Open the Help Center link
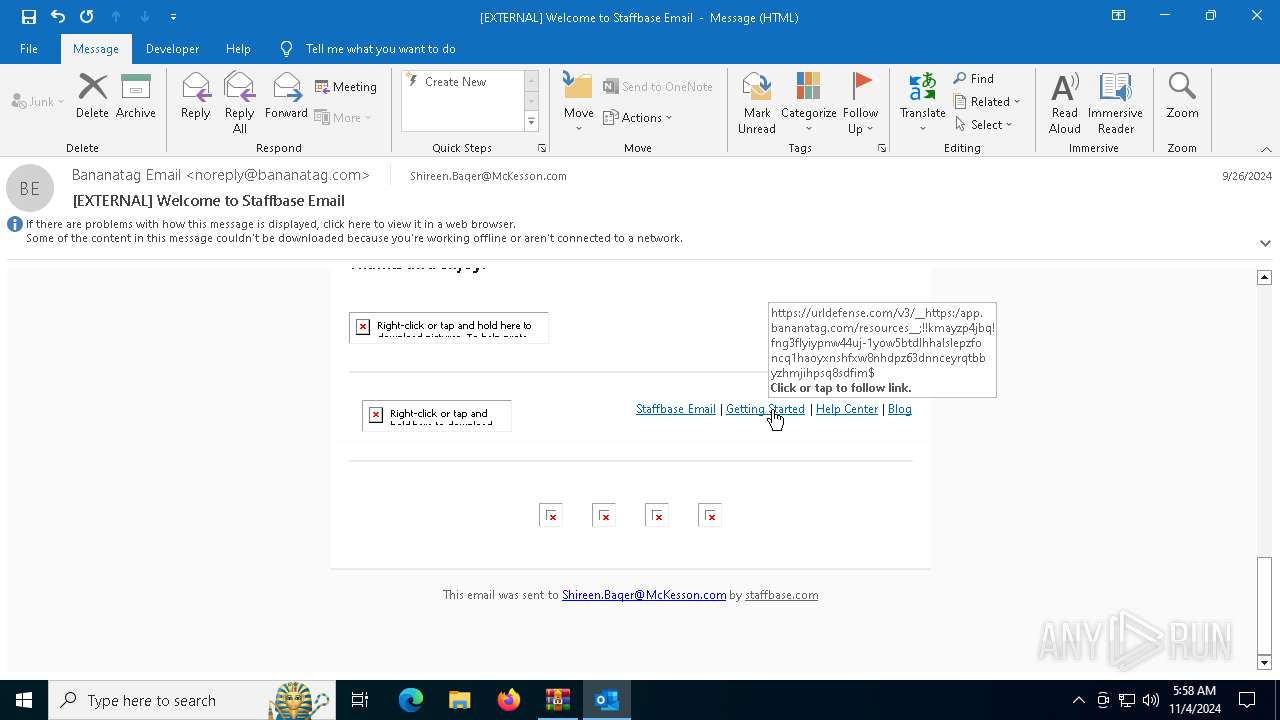The image size is (1280, 720). (847, 409)
